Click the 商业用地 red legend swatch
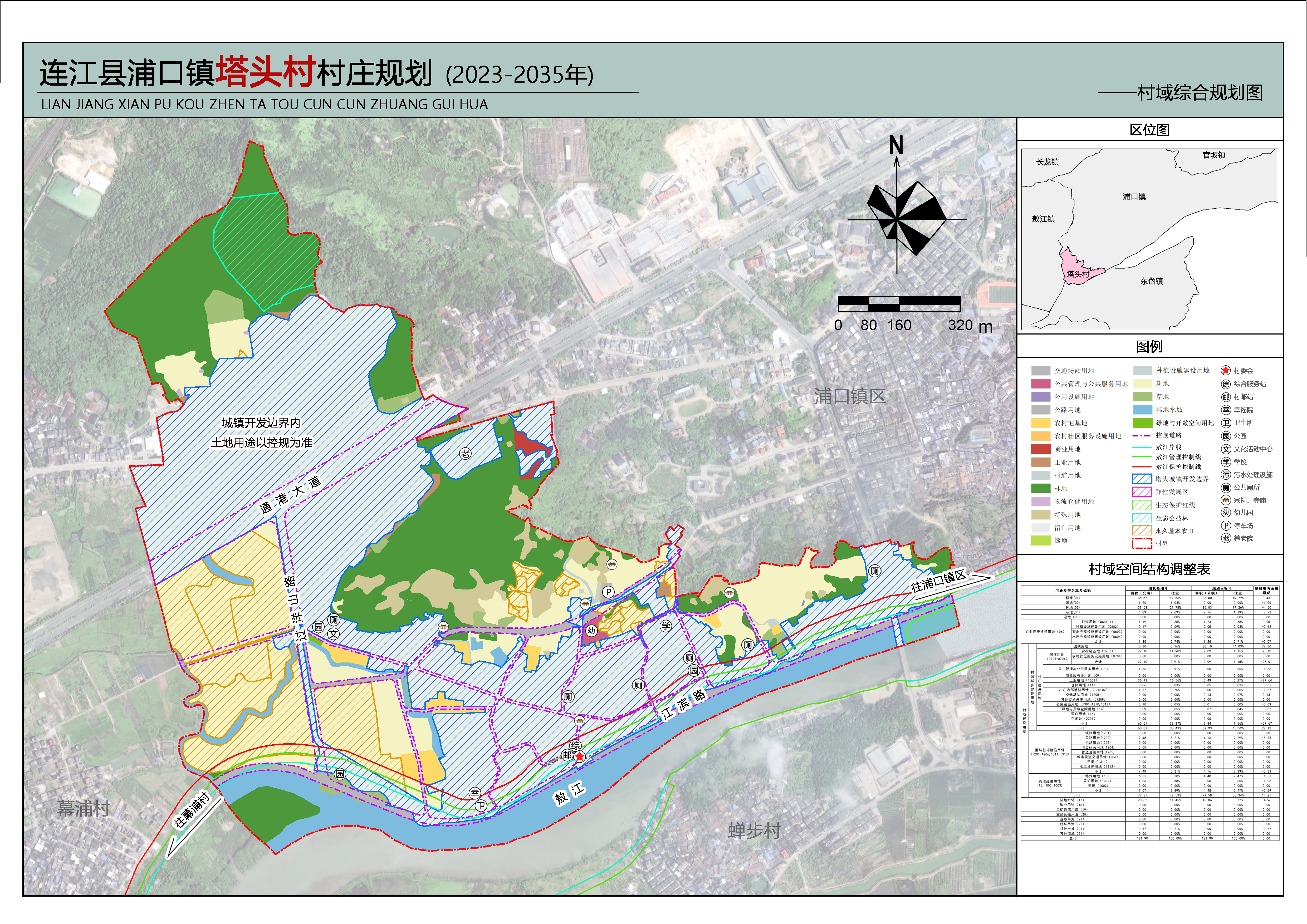This screenshot has height=924, width=1307. [x=1041, y=449]
